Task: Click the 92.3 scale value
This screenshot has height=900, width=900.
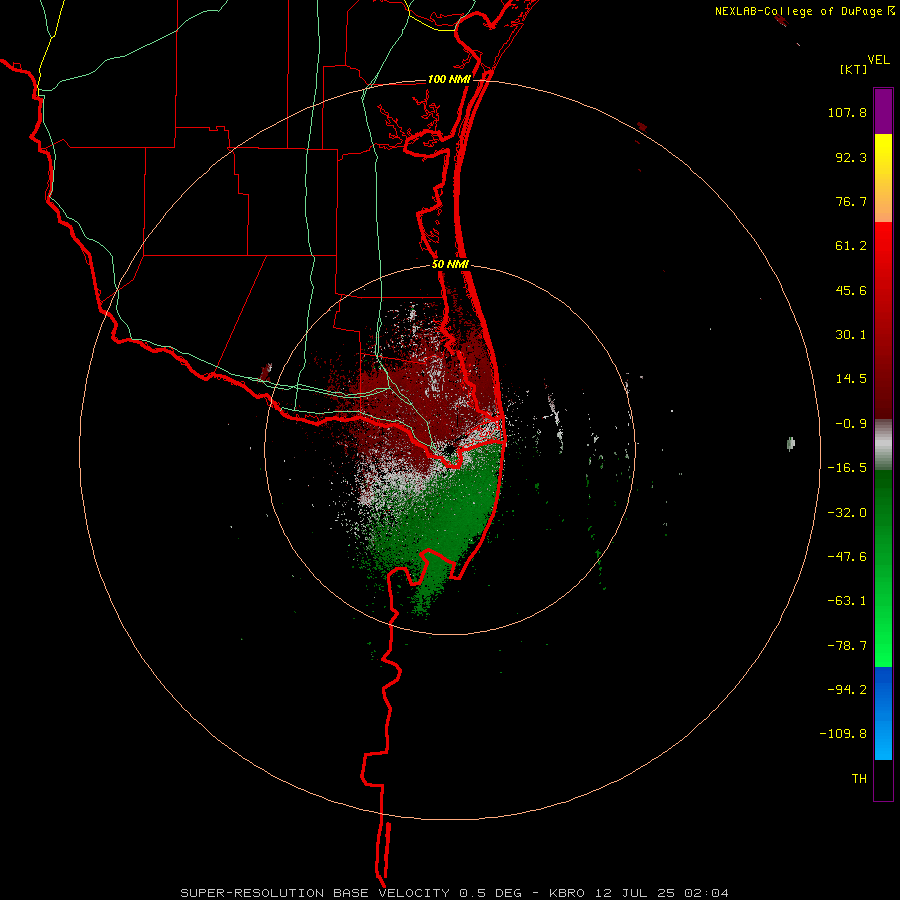Action: click(851, 157)
